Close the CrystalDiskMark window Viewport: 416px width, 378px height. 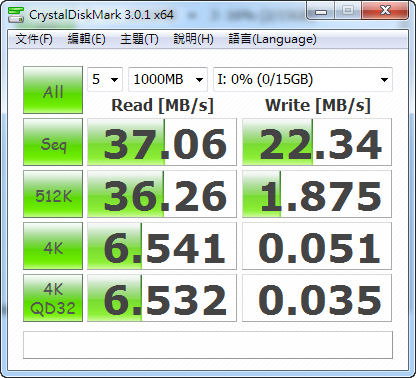click(385, 11)
